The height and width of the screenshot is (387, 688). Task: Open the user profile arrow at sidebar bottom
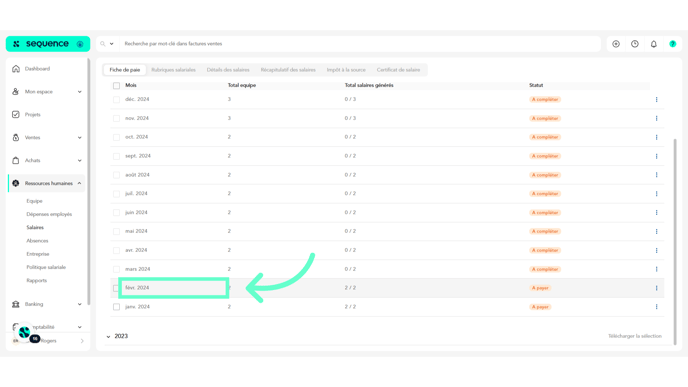point(82,341)
